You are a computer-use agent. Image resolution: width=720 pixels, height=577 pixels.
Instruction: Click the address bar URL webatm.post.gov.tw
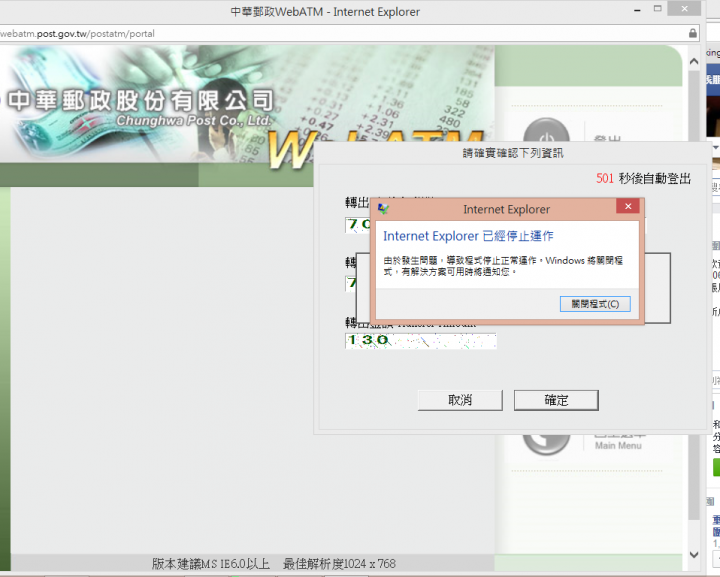coord(77,34)
